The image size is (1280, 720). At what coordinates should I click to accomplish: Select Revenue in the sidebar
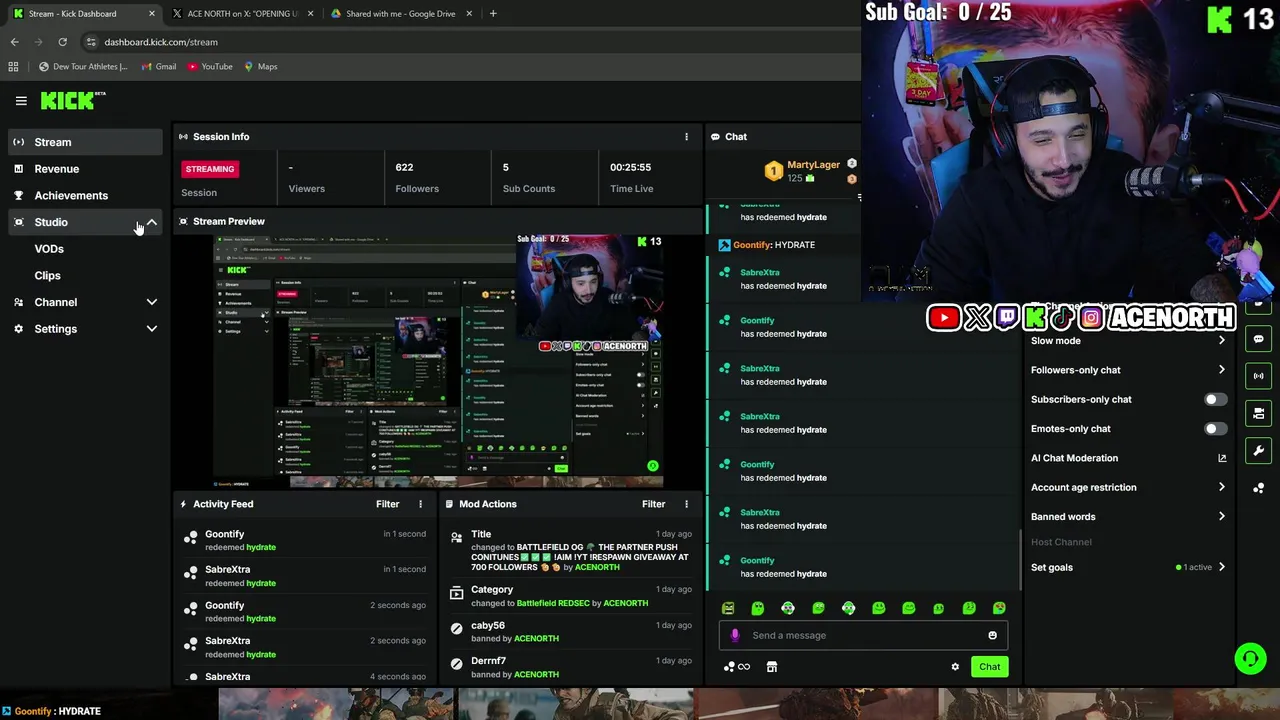[x=83, y=169]
